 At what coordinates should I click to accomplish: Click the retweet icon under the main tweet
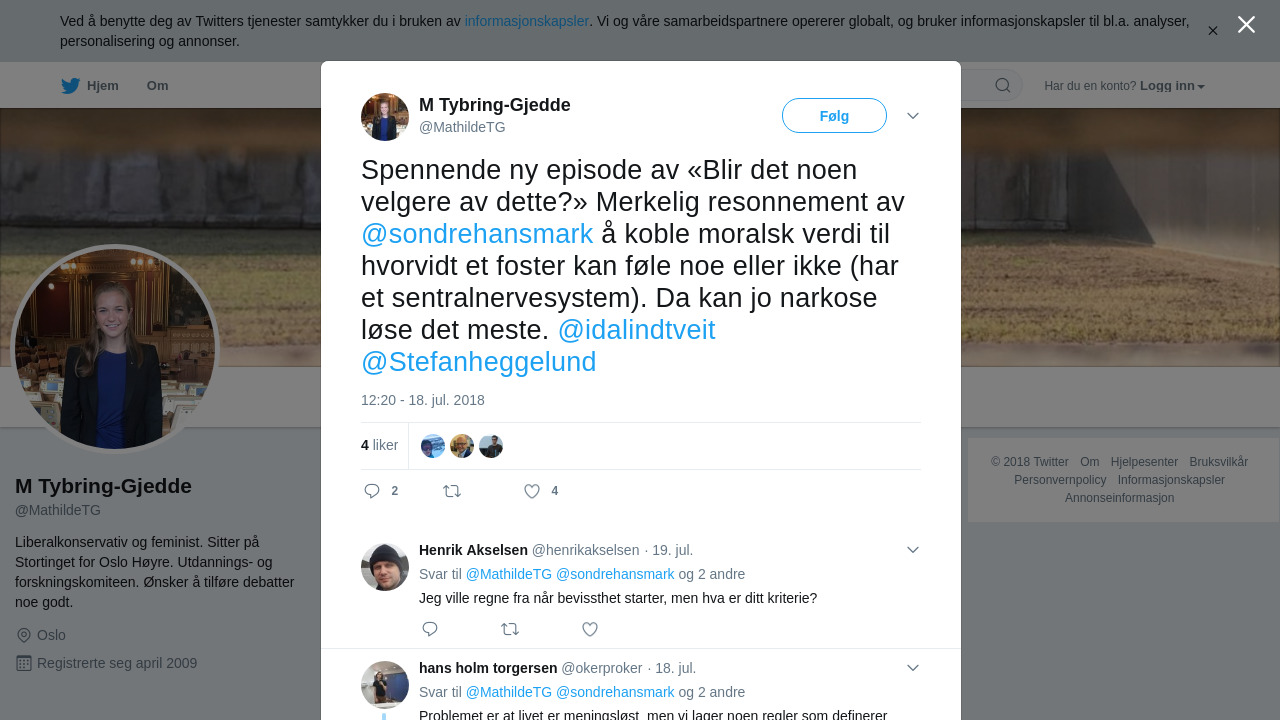452,491
